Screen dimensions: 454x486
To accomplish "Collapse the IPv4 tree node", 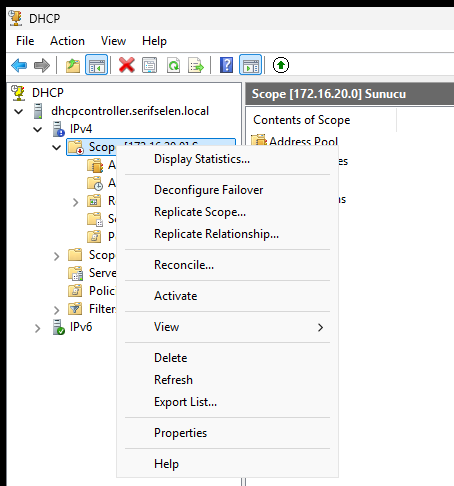I will 38,129.
